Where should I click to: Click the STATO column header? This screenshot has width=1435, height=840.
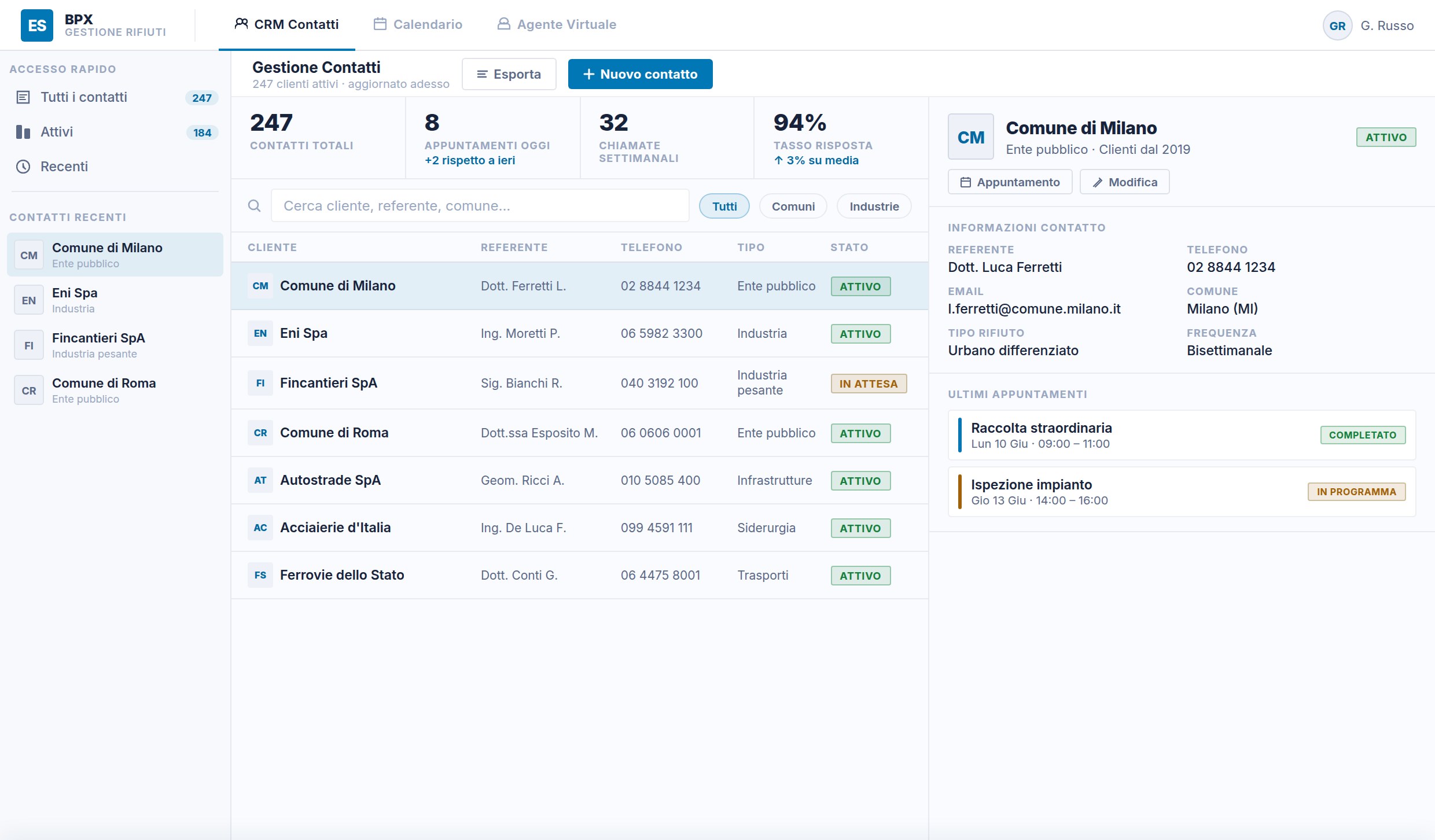[849, 247]
